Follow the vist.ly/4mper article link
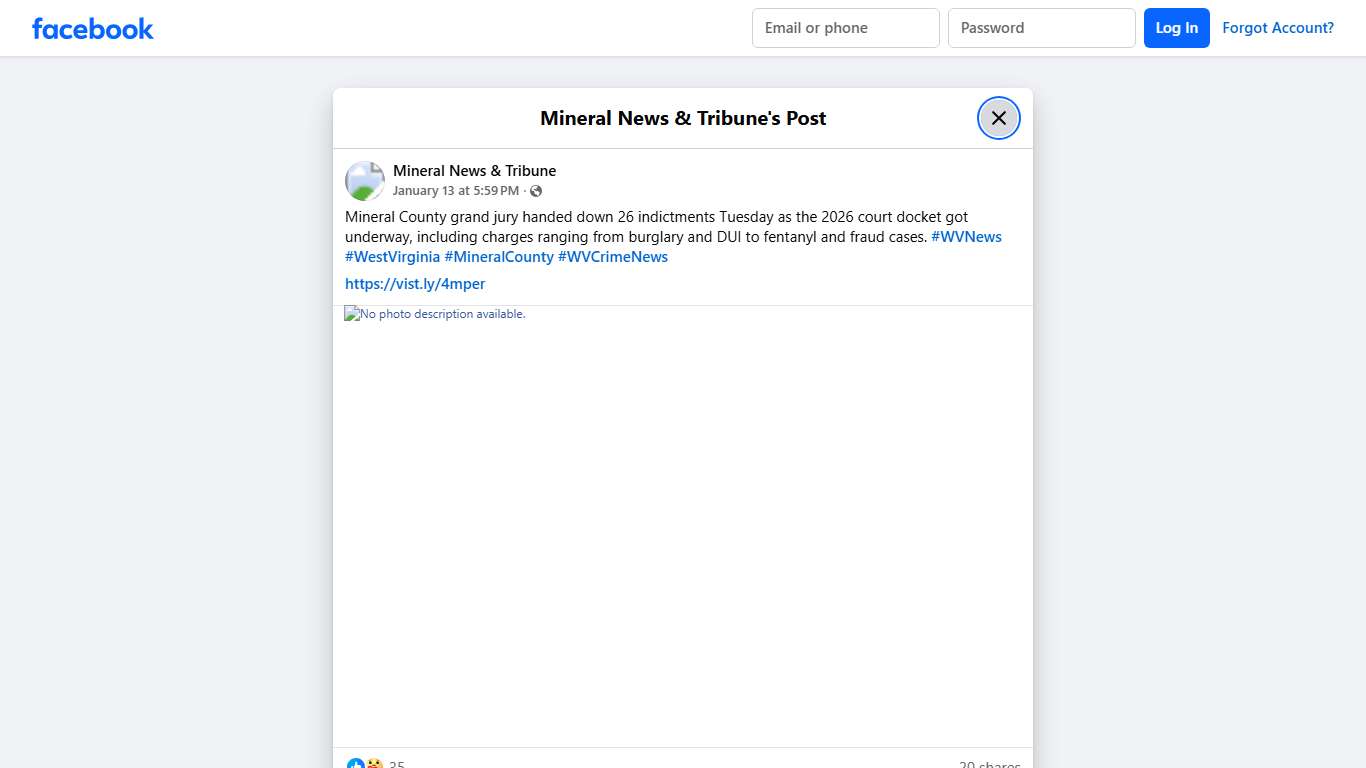The image size is (1366, 768). click(415, 284)
